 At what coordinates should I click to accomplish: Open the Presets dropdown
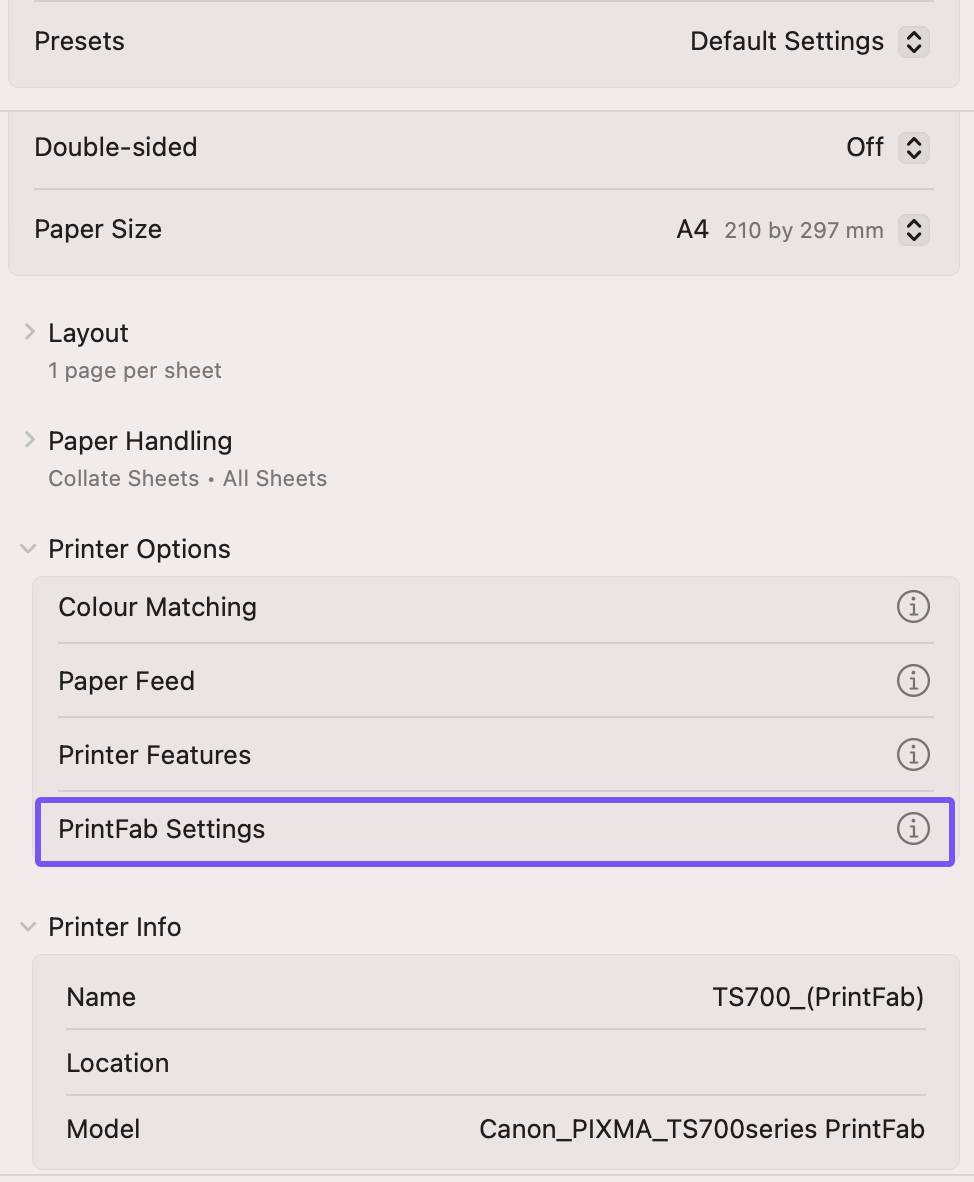pyautogui.click(x=913, y=42)
